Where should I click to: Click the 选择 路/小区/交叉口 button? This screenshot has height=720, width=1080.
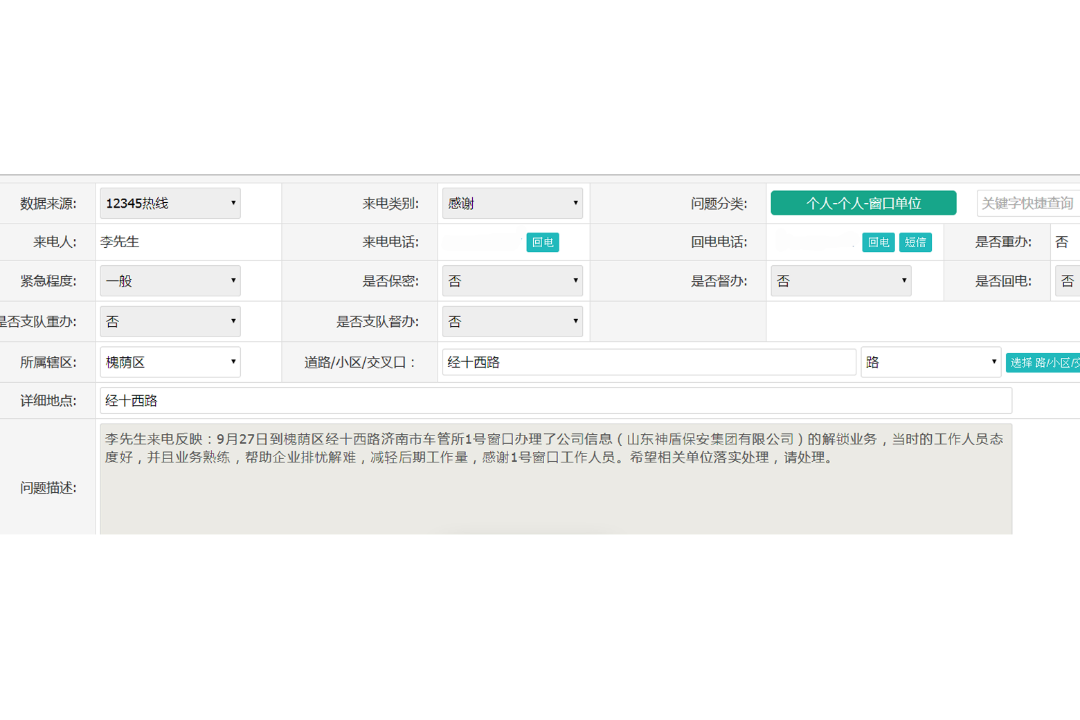tap(1042, 362)
